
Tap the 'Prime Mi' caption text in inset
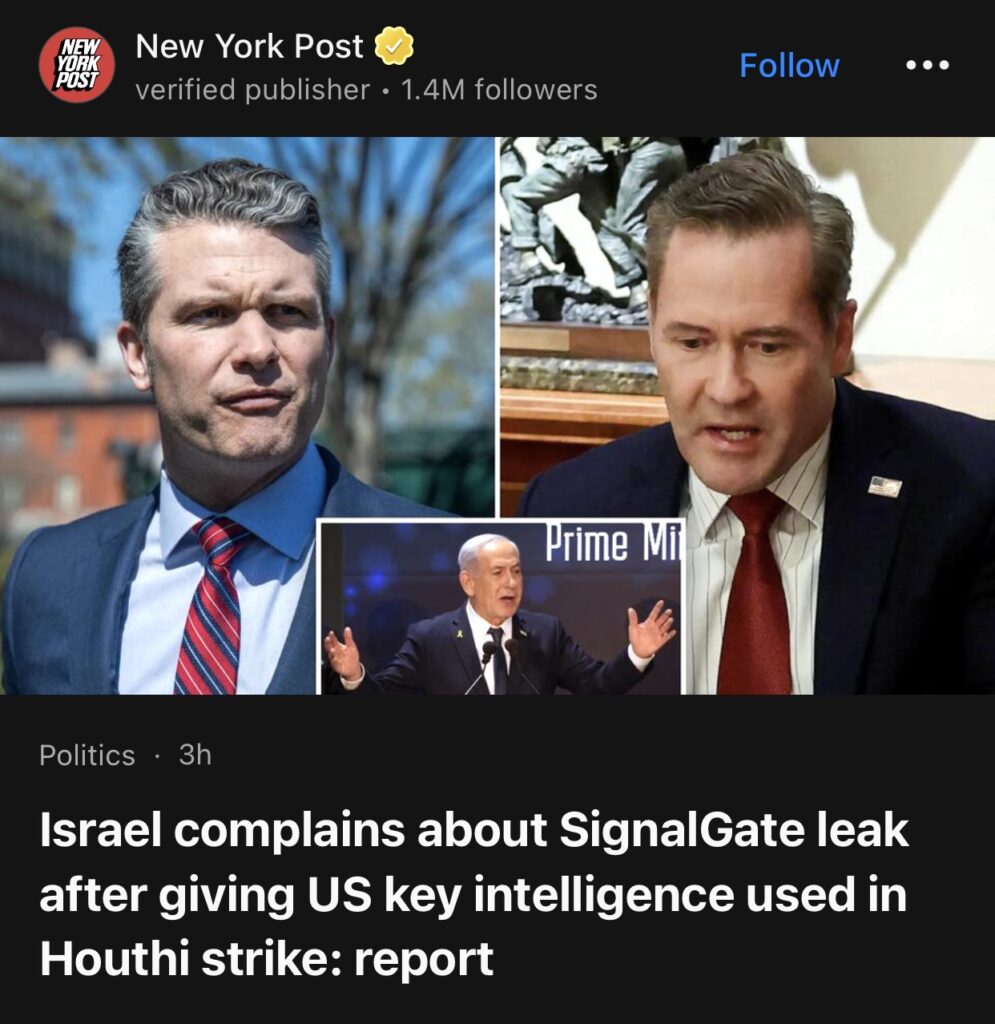(x=612, y=543)
